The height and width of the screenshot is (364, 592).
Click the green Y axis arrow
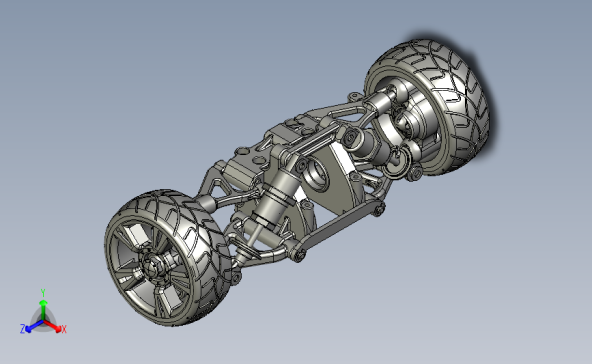click(x=43, y=310)
